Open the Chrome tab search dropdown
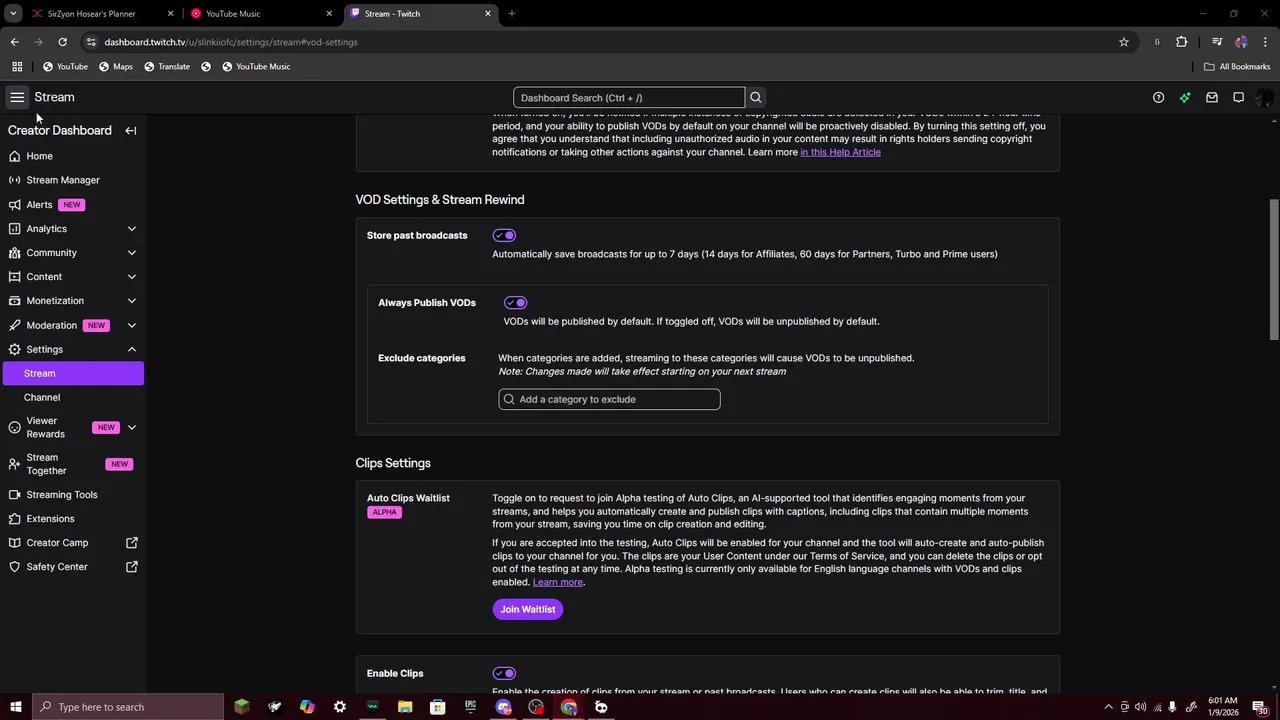This screenshot has width=1280, height=720. pos(13,14)
